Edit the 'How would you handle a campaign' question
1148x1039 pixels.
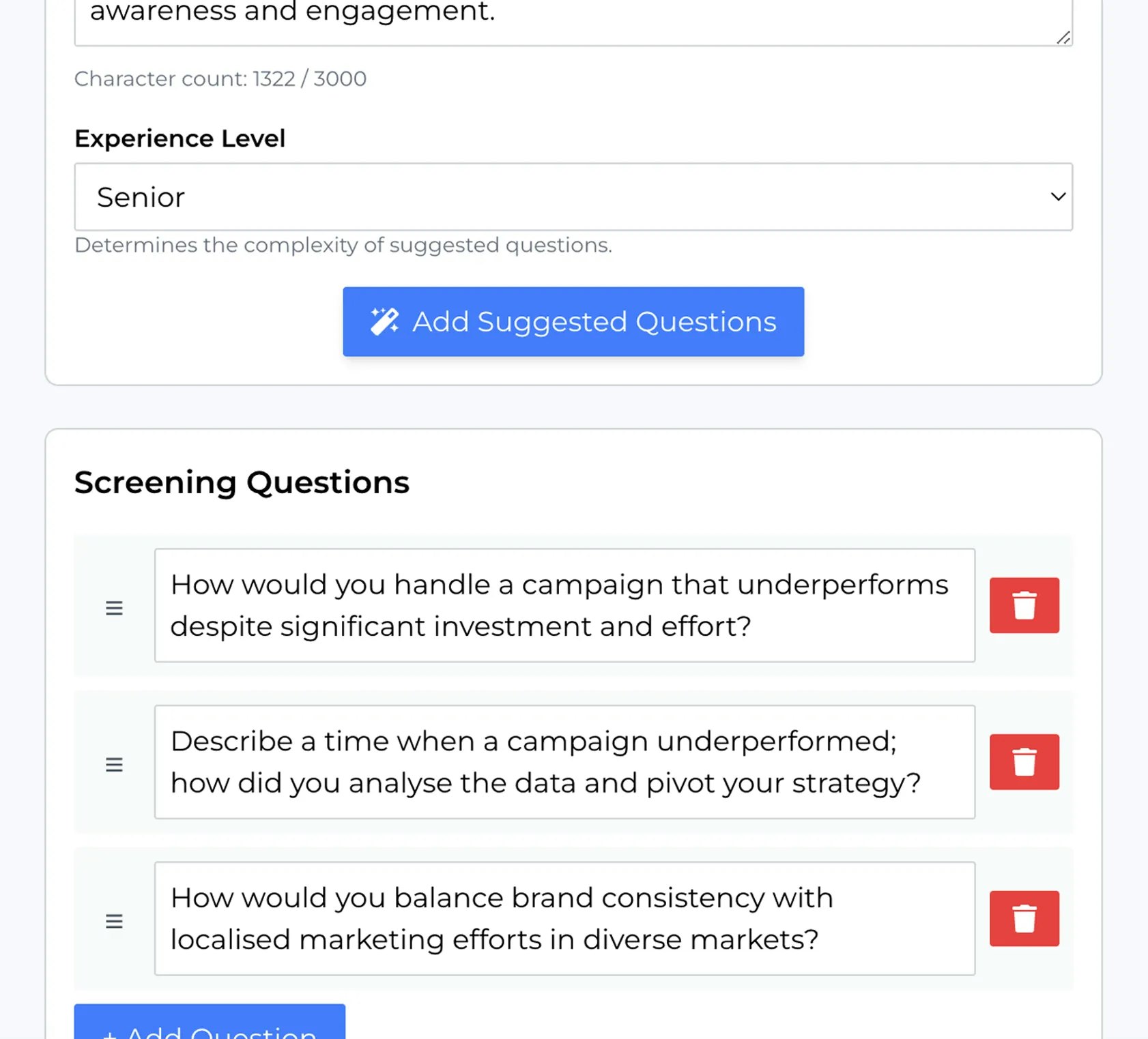coord(564,605)
